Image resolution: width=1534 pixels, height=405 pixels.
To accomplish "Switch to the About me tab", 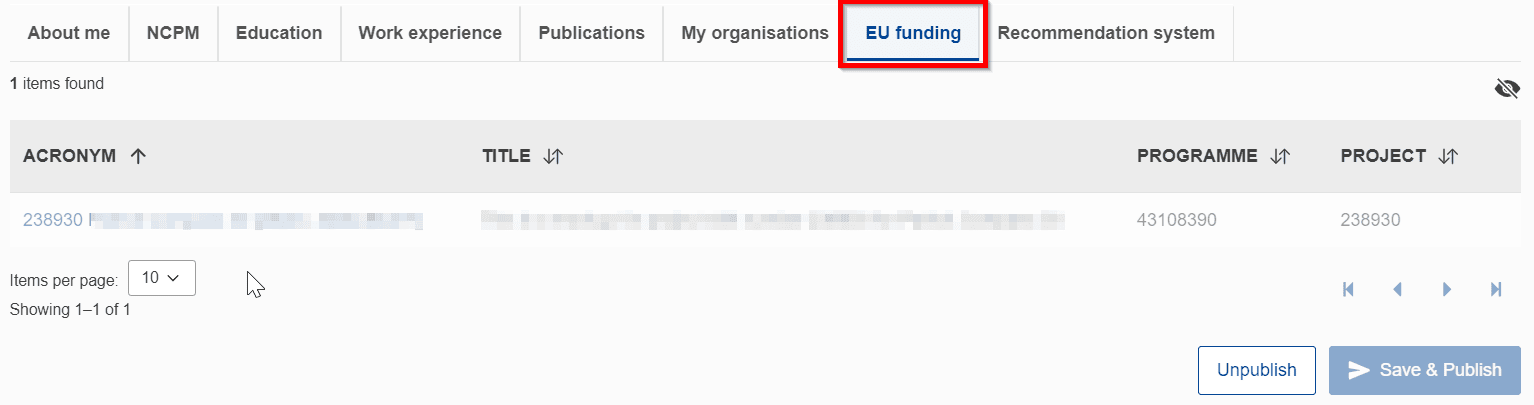I will pos(69,33).
